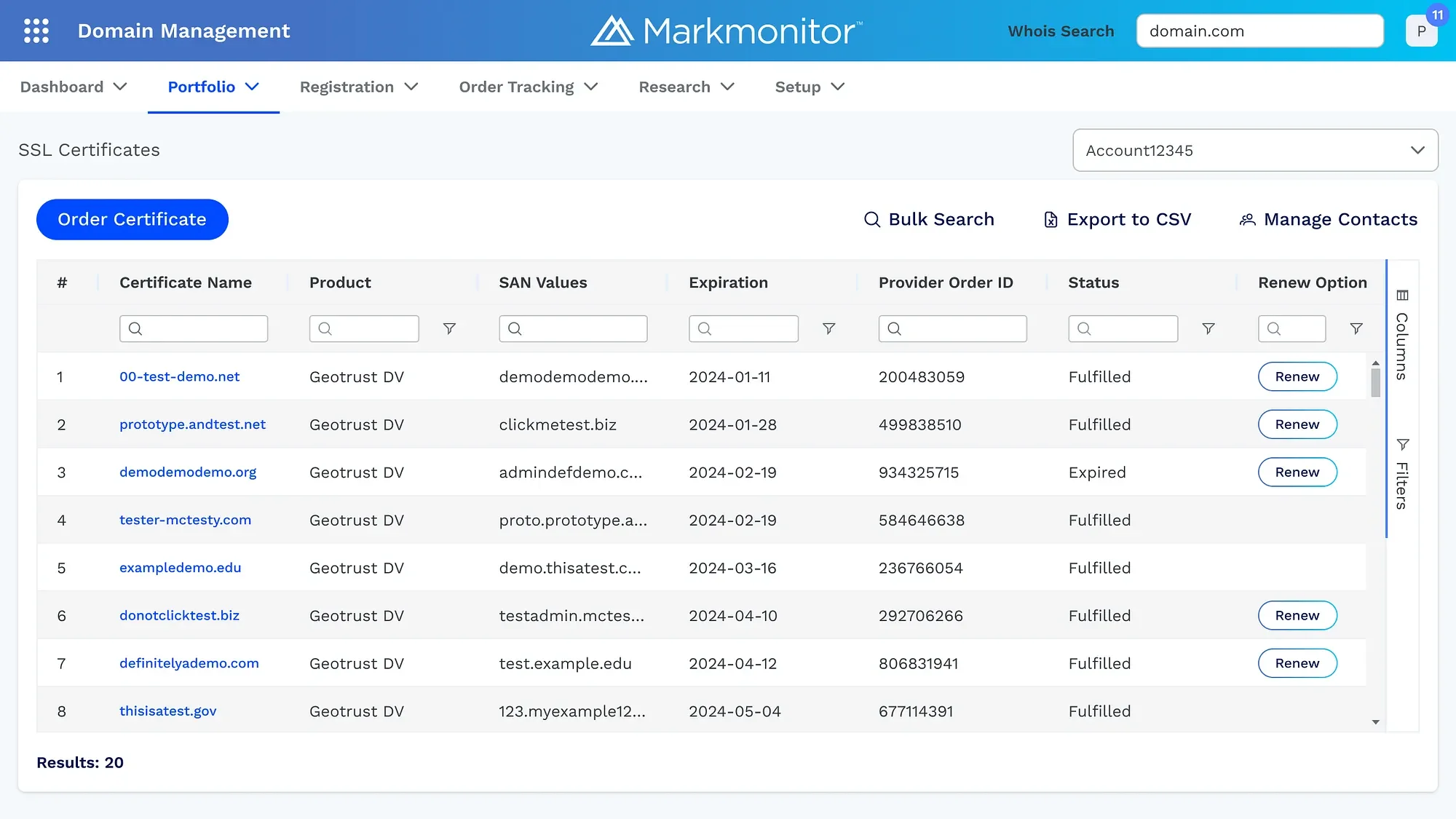Open the demodemodemo.org certificate link
This screenshot has height=819, width=1456.
[188, 472]
